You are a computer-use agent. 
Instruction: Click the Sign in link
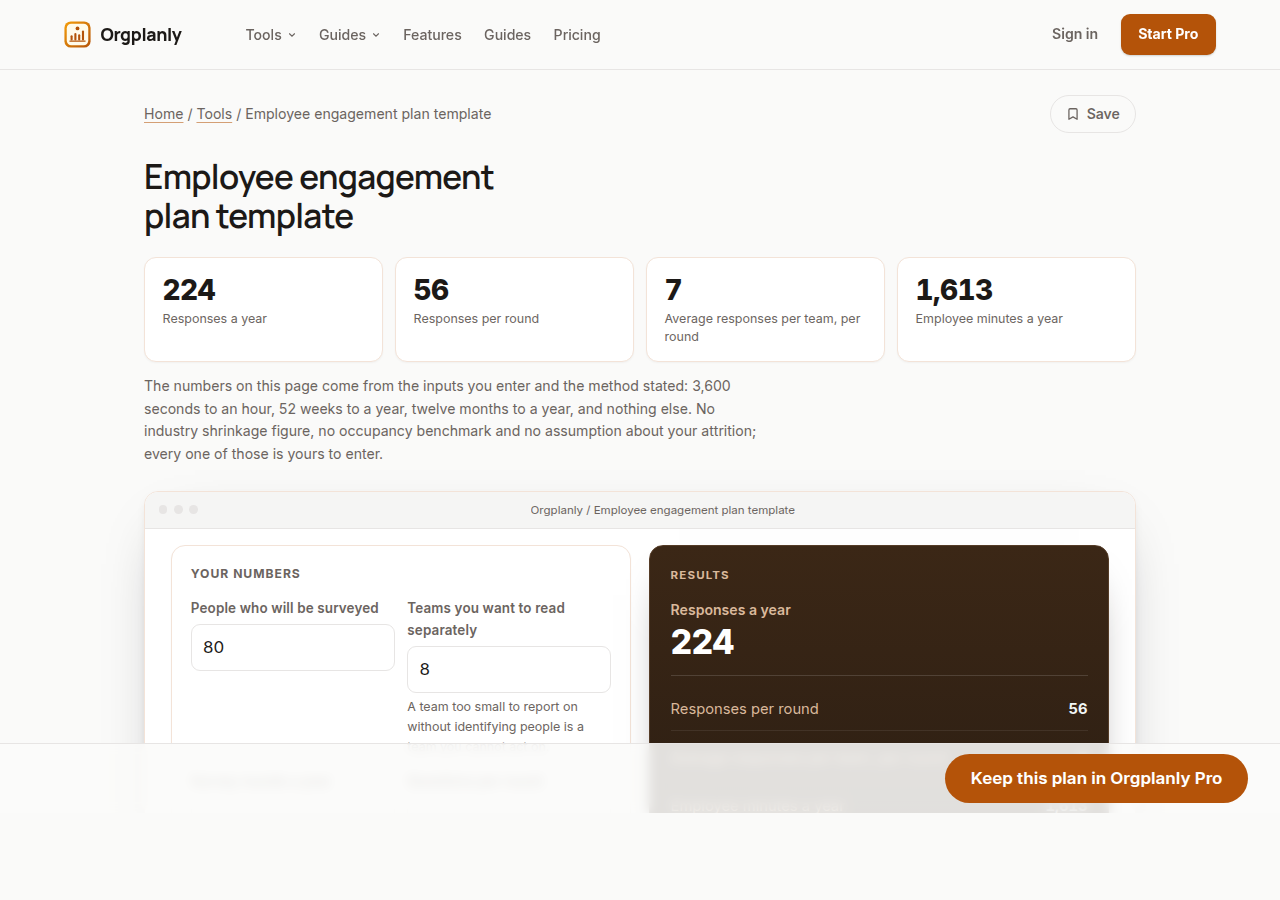1074,34
